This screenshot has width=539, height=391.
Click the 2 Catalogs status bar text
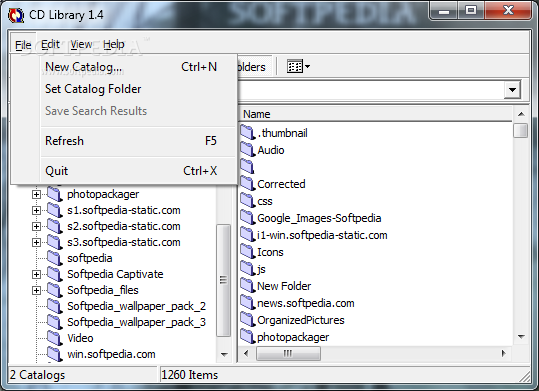[x=37, y=375]
